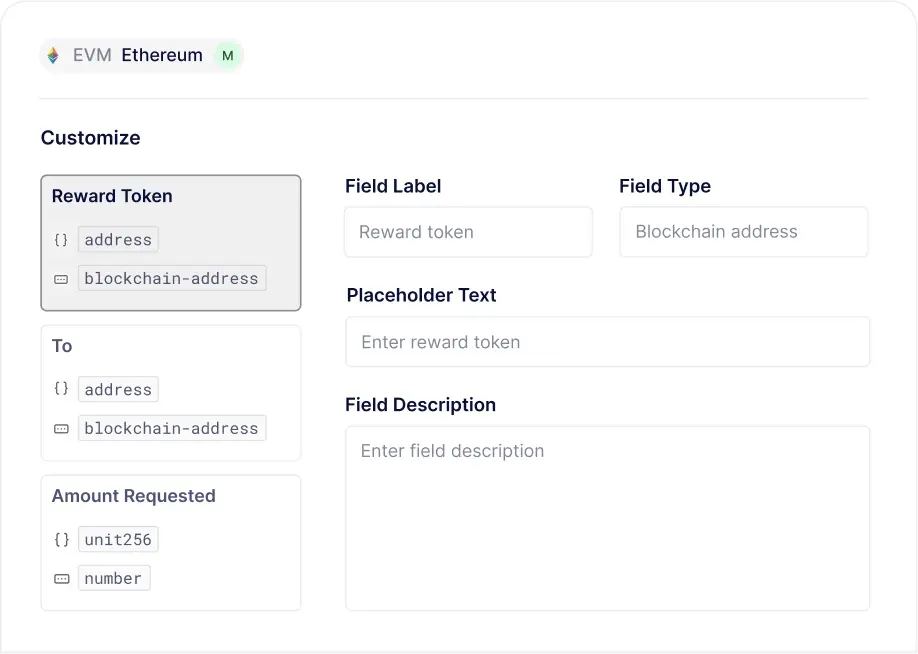The width and height of the screenshot is (918, 654).
Task: Click the Ethereum diamond logo icon
Action: pyautogui.click(x=53, y=56)
